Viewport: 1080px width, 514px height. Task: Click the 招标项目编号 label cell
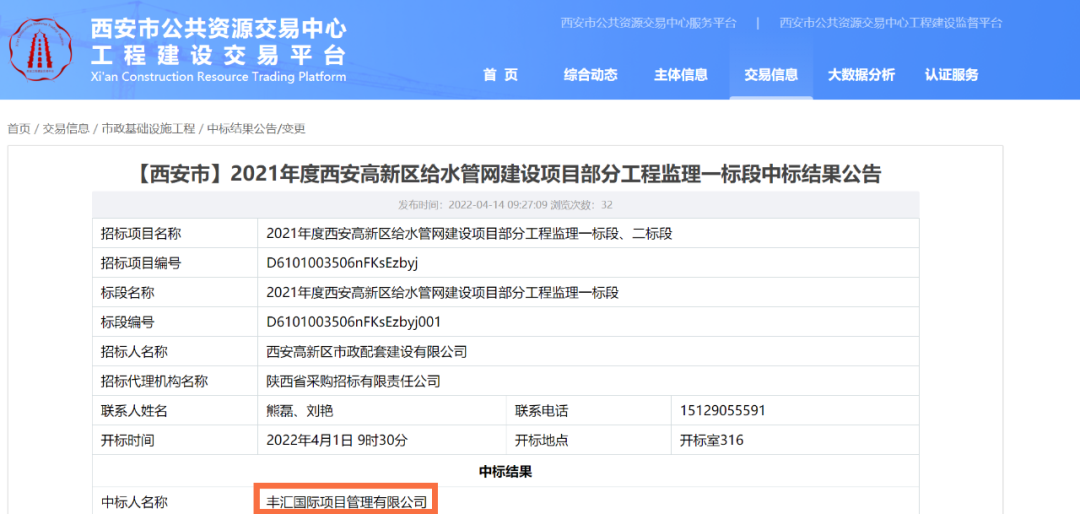(175, 263)
